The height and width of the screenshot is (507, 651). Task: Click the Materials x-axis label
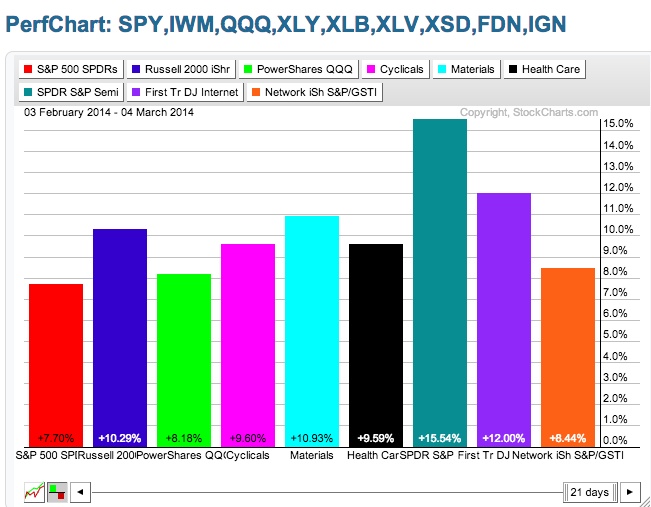click(312, 455)
